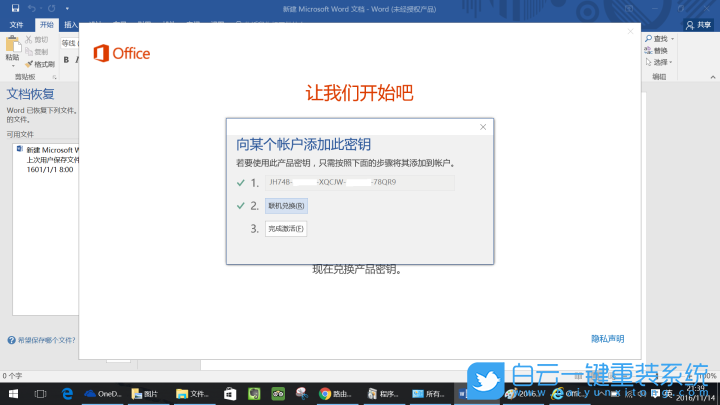Viewport: 720px width, 405px height.
Task: Click the 共享 (Share) button
Action: [698, 25]
